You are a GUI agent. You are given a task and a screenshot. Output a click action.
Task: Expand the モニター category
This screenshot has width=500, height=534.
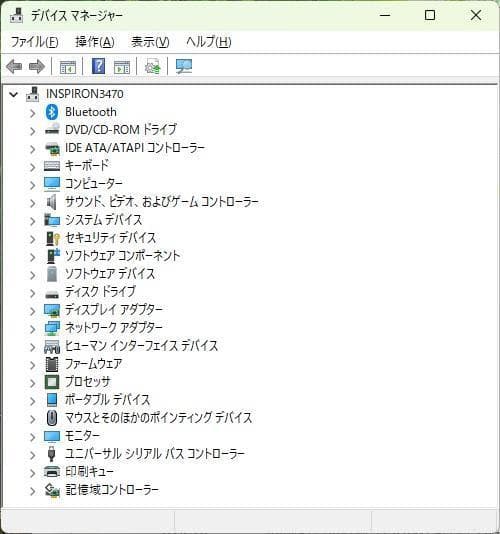tap(33, 437)
